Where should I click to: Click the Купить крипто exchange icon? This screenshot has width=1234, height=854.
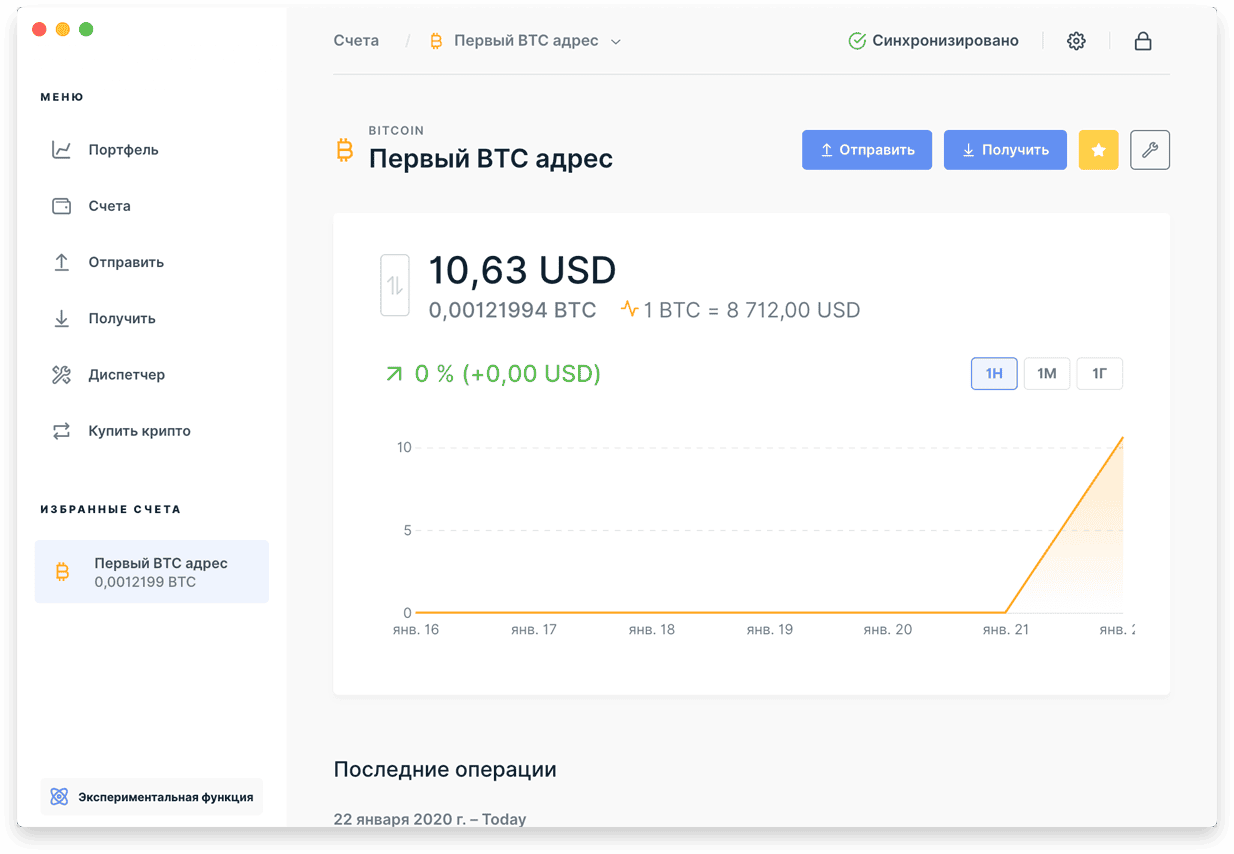[61, 431]
